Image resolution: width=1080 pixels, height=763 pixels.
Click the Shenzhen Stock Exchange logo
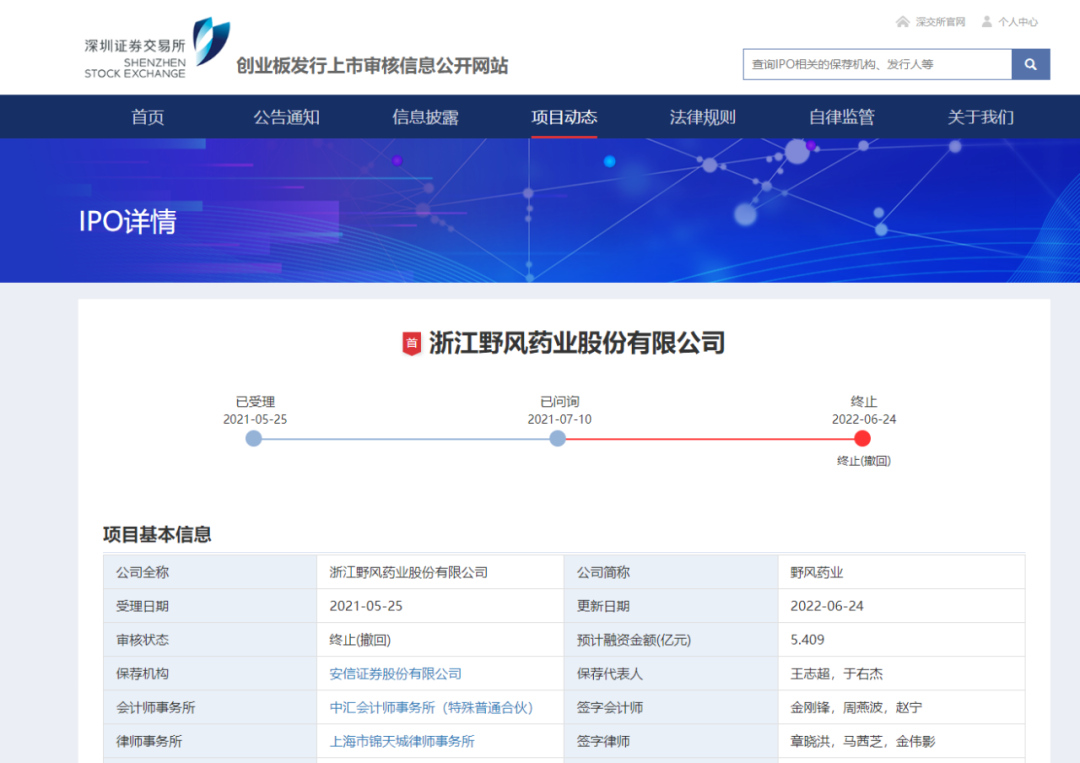[157, 48]
